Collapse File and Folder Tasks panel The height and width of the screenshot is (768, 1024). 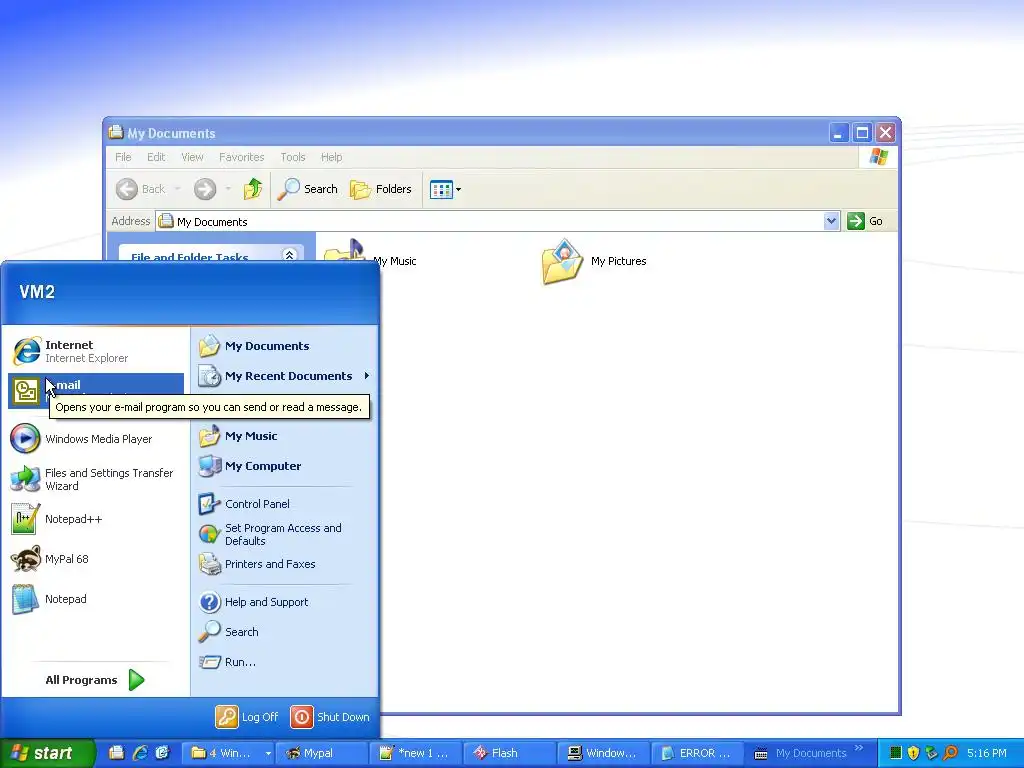coord(289,255)
